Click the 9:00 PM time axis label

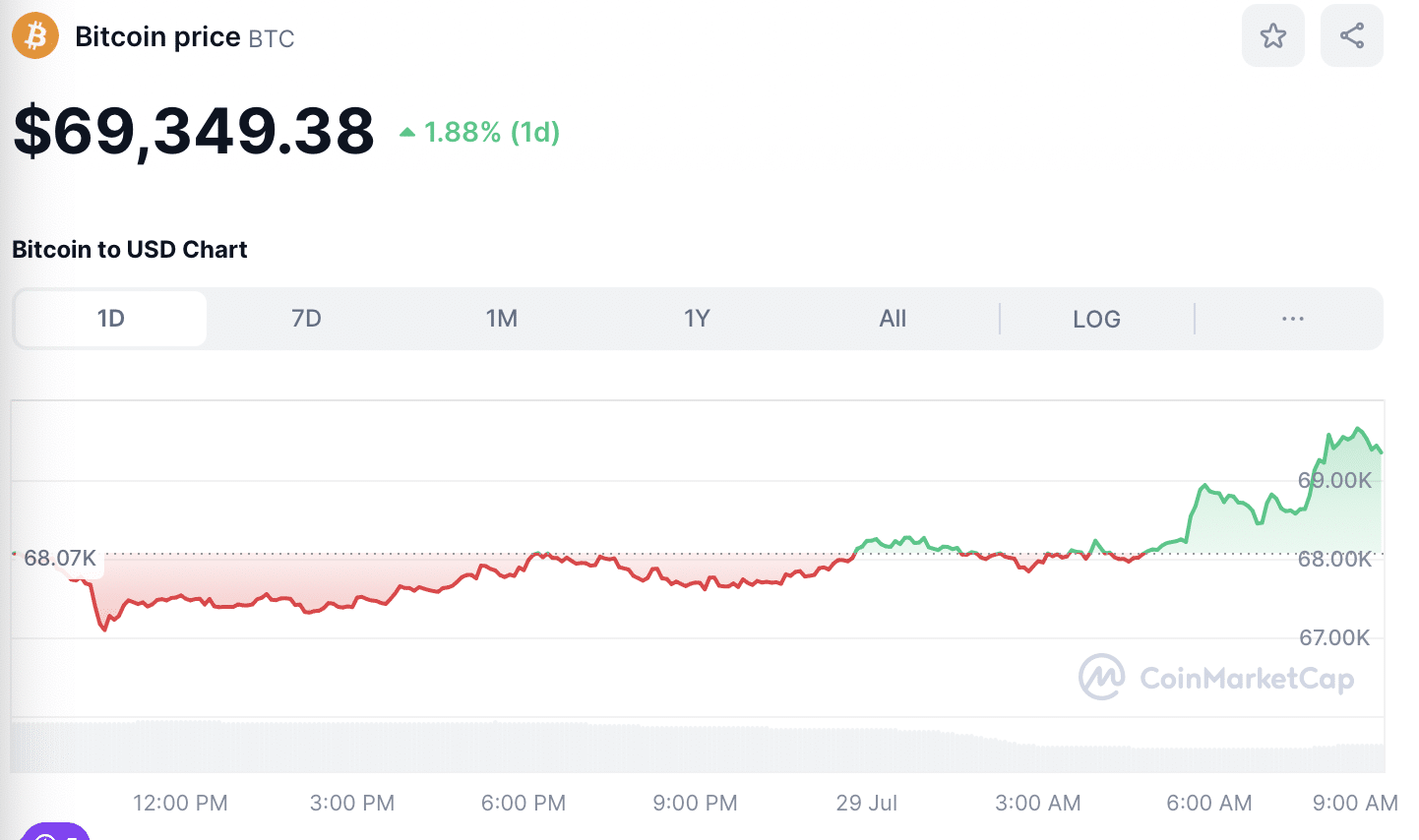tap(695, 803)
